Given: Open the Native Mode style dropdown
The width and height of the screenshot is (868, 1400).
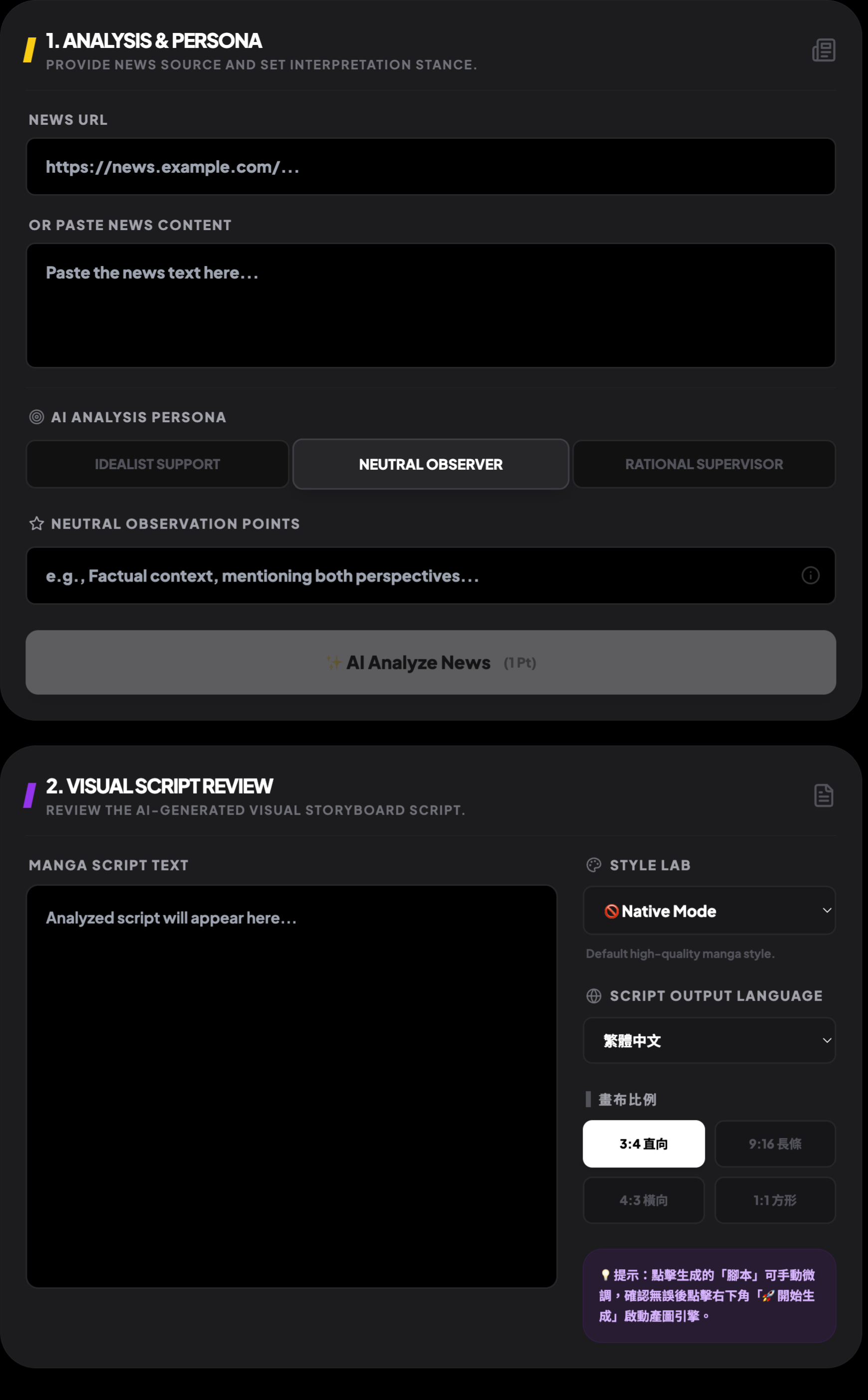Looking at the screenshot, I should pos(709,911).
